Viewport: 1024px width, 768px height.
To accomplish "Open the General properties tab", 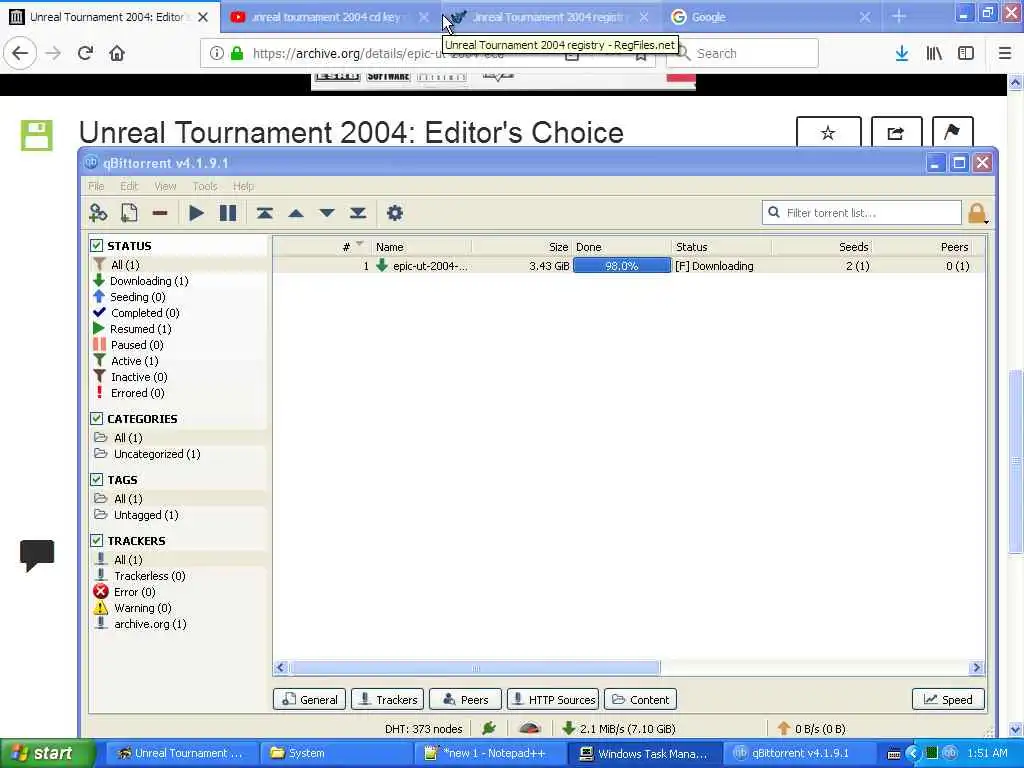I will (x=310, y=699).
